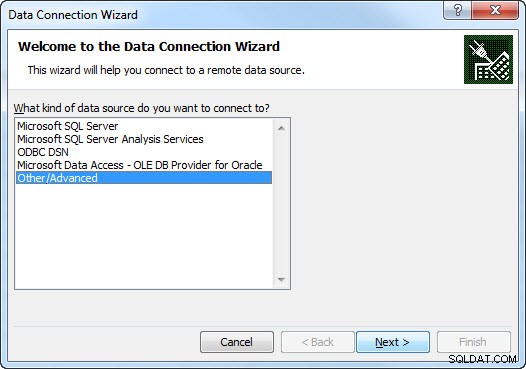Select Microsoft SQL Server Analysis Services

pyautogui.click(x=110, y=139)
